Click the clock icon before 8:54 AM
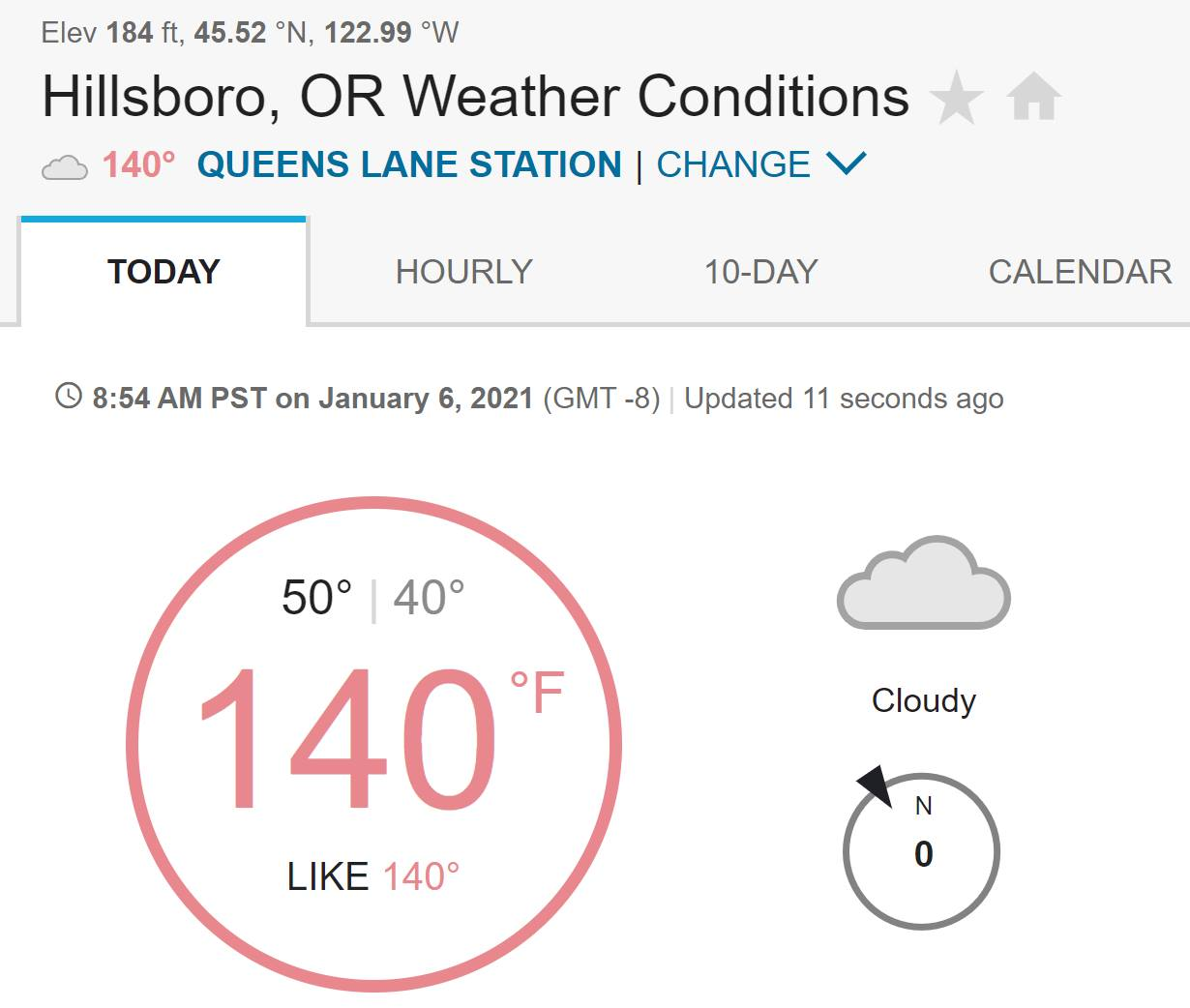This screenshot has height=1008, width=1190. 69,396
